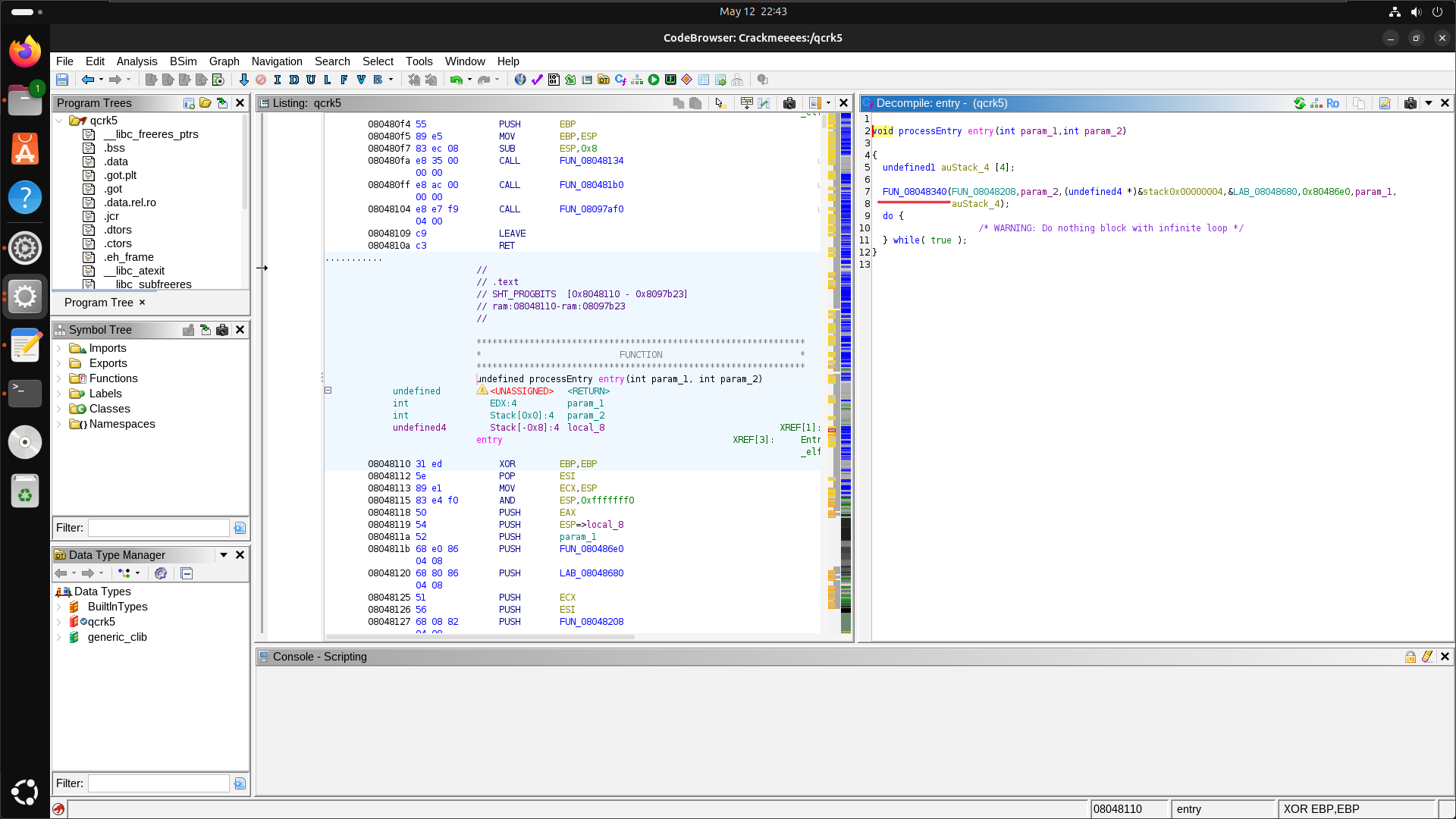
Task: Click the Listing horizontal scrollbar
Action: point(480,637)
